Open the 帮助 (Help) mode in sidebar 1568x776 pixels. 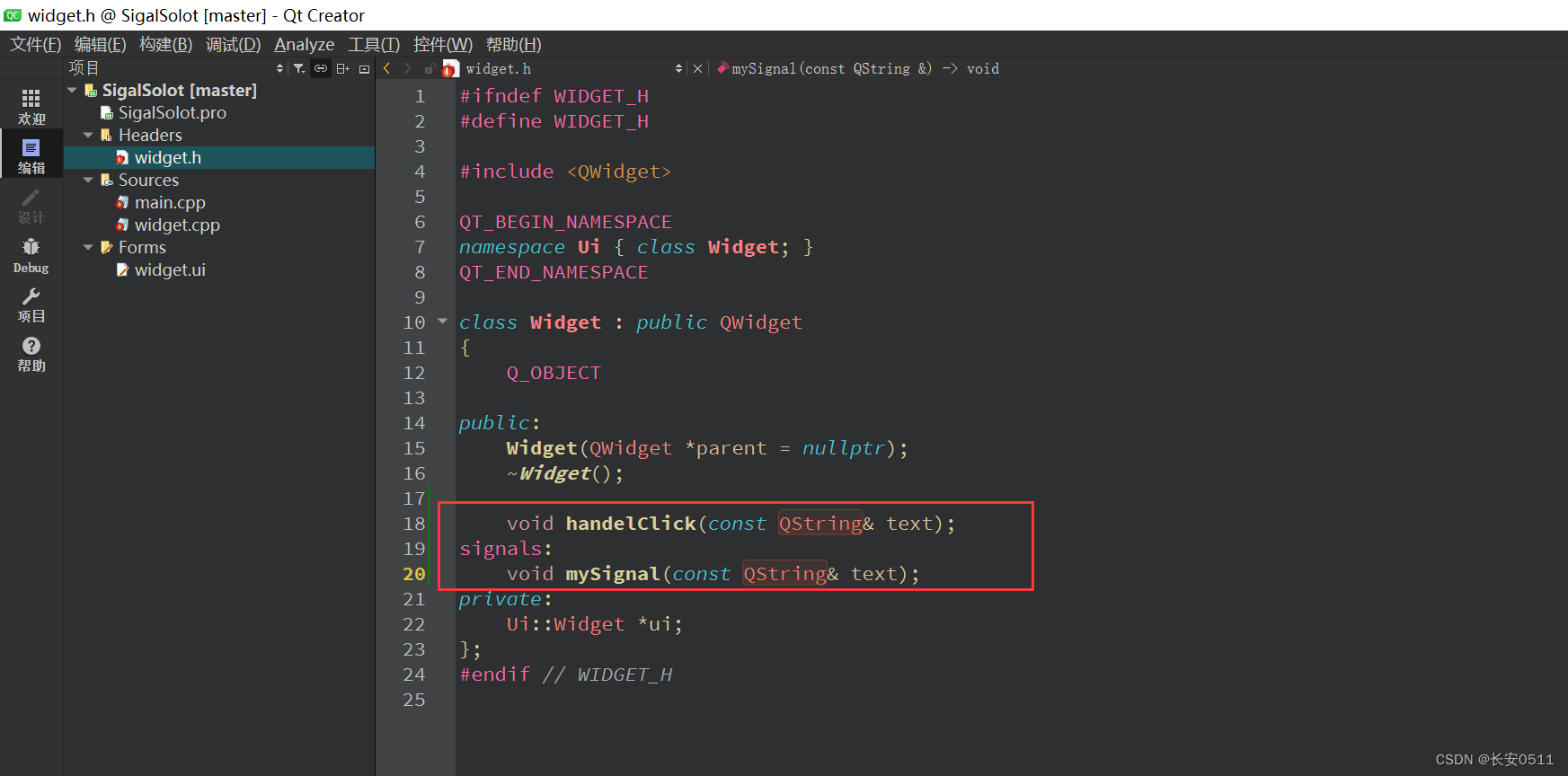click(31, 354)
